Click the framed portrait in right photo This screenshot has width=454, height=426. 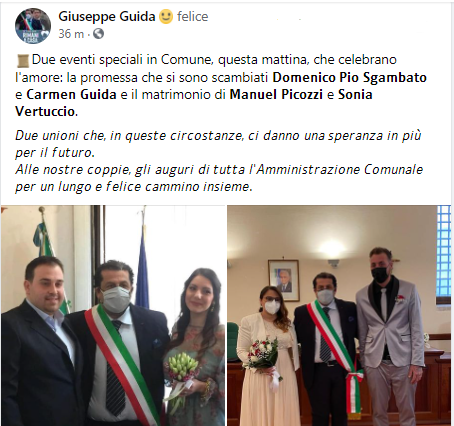click(x=284, y=280)
